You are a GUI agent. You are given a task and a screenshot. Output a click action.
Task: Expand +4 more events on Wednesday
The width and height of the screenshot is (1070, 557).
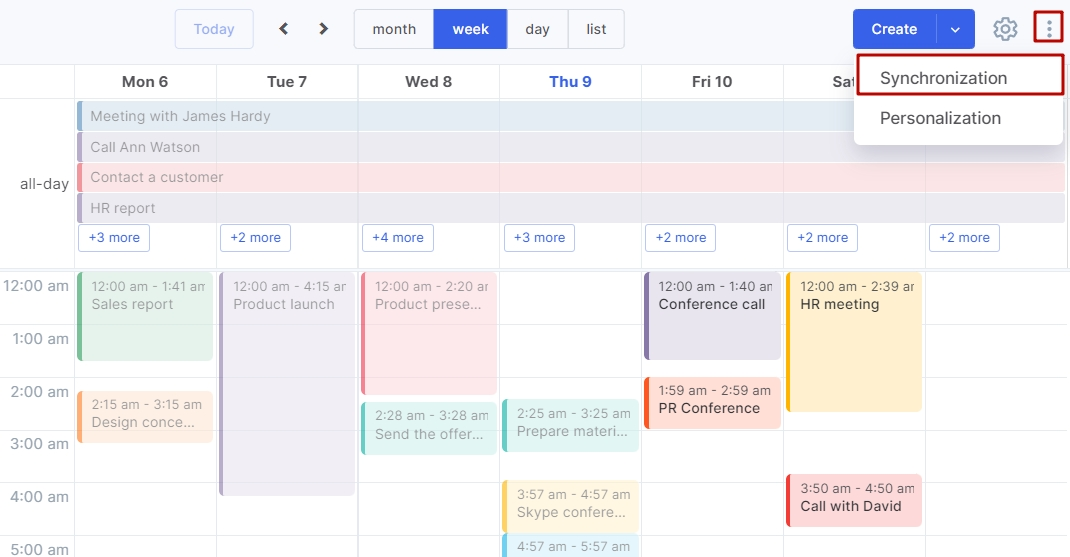coord(398,238)
